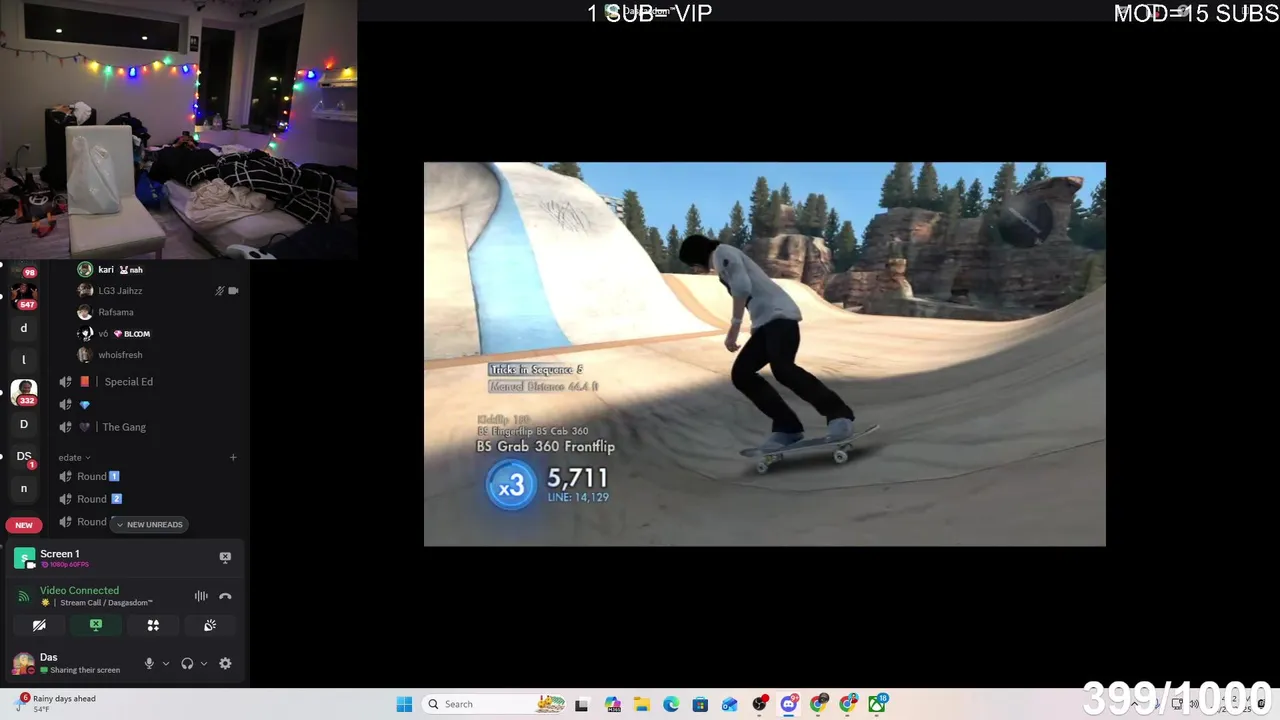Collapse the edate category
Image resolution: width=1280 pixels, height=720 pixels.
pos(74,457)
